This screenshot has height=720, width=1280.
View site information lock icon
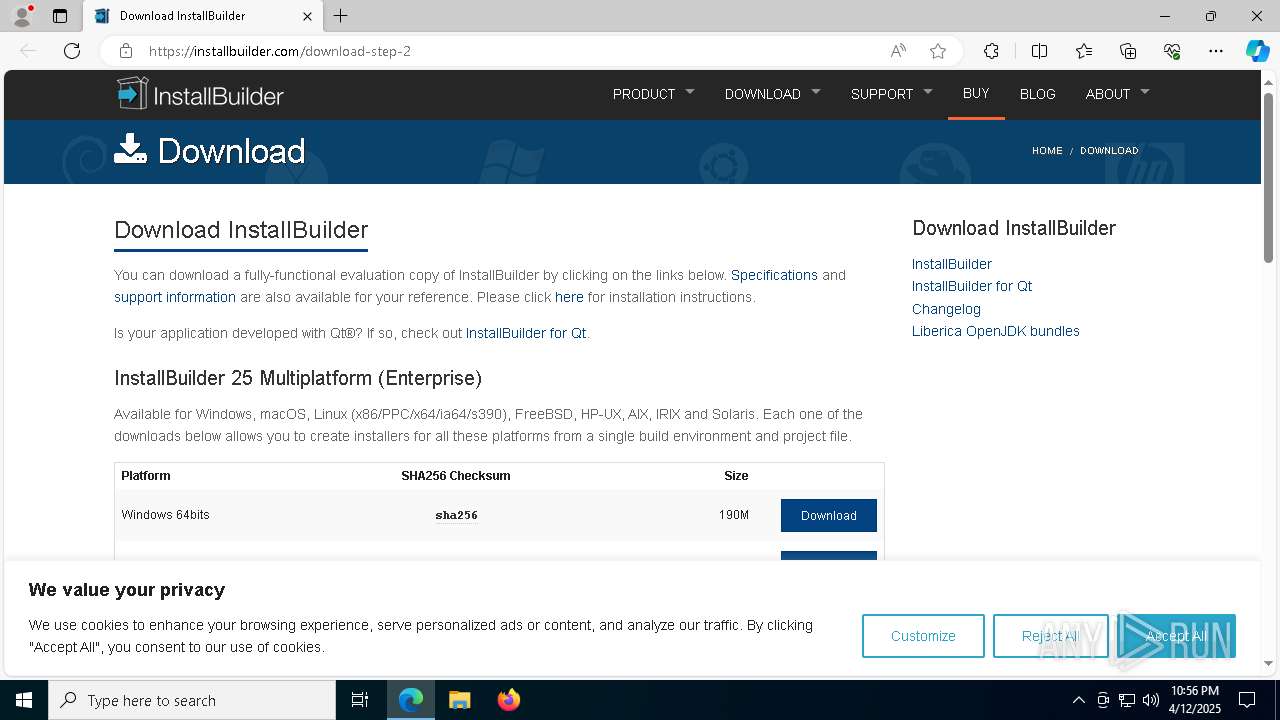pos(125,51)
